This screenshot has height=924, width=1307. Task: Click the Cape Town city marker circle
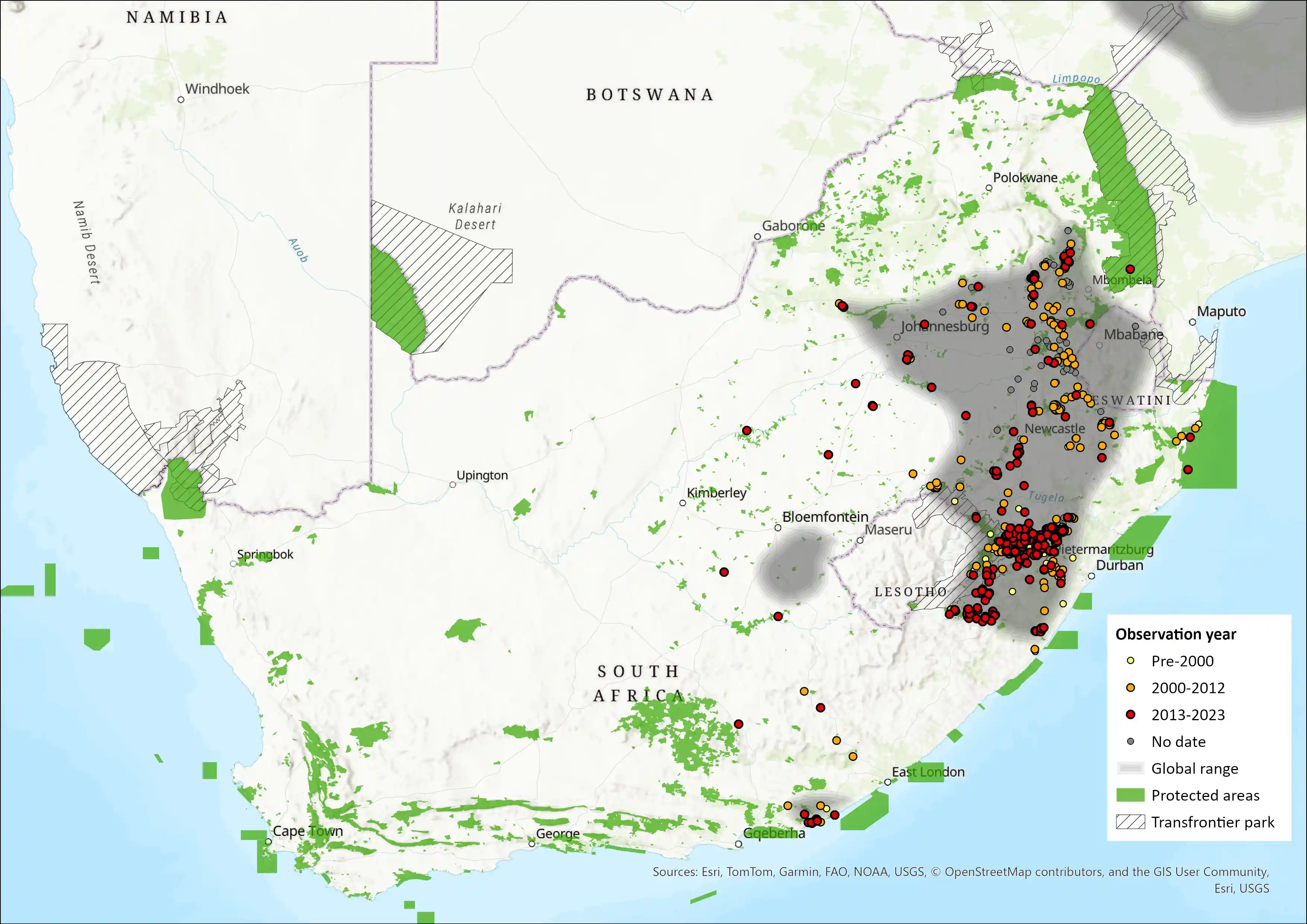tap(268, 841)
